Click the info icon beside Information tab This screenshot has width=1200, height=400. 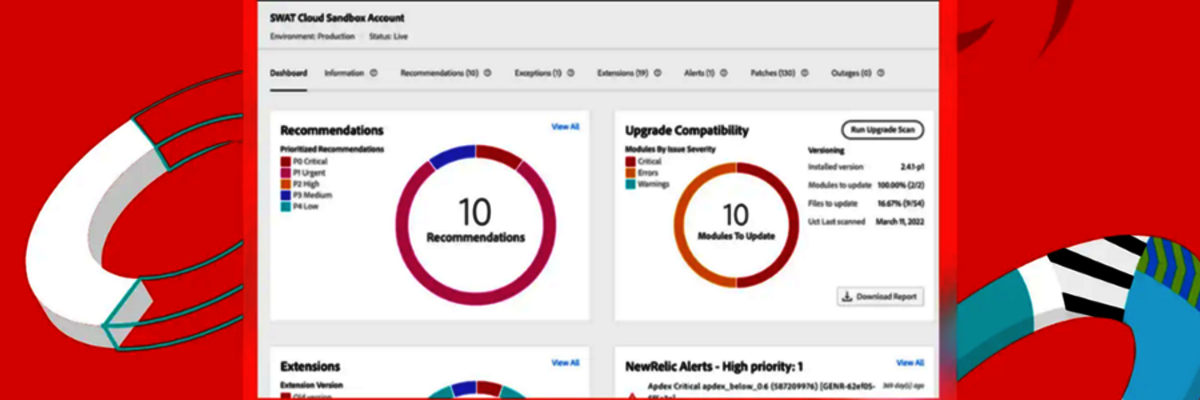point(374,73)
